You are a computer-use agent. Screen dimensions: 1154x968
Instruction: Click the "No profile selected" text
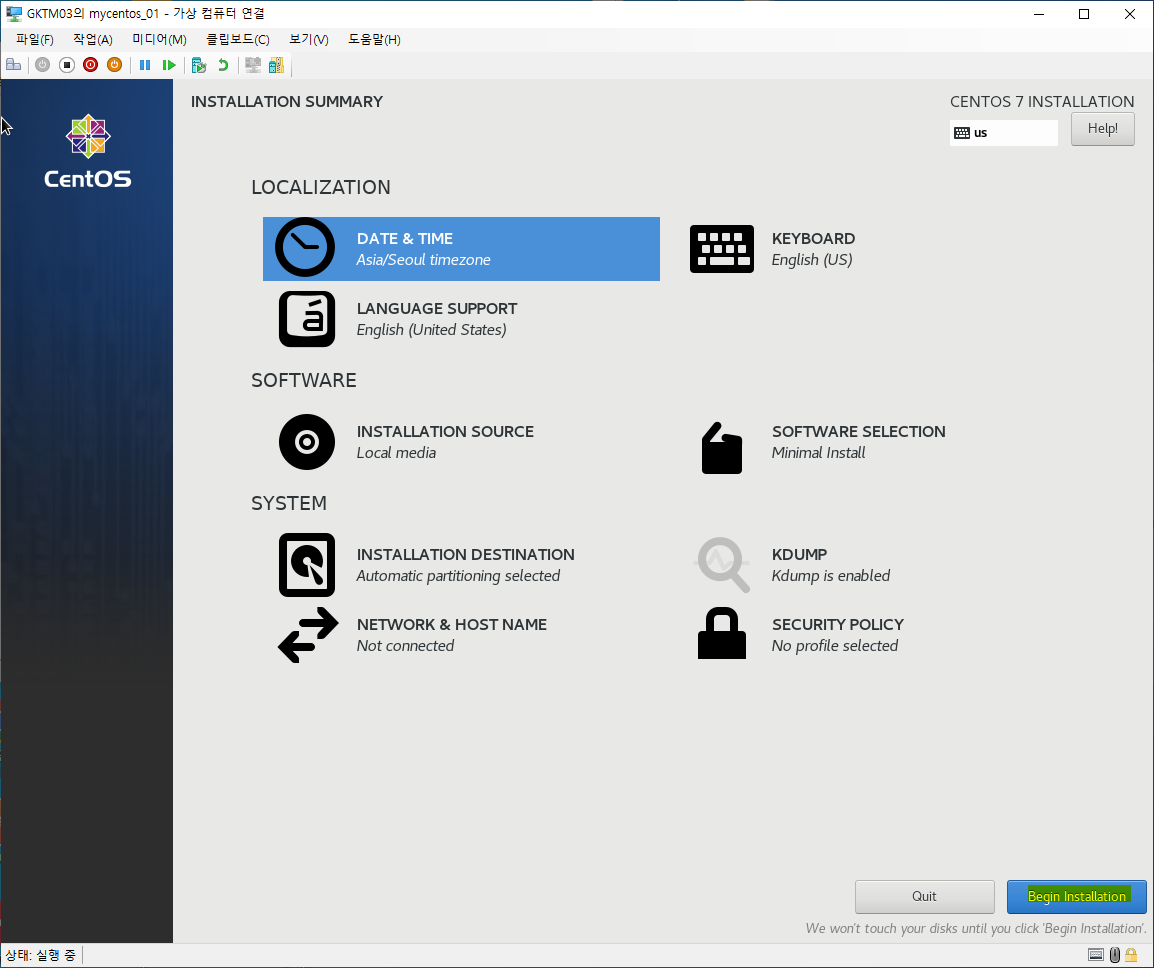tap(835, 646)
